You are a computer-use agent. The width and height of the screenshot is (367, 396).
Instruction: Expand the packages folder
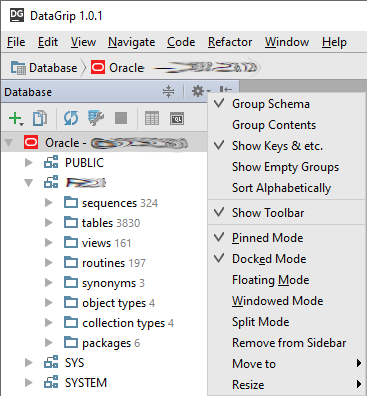[x=49, y=342]
